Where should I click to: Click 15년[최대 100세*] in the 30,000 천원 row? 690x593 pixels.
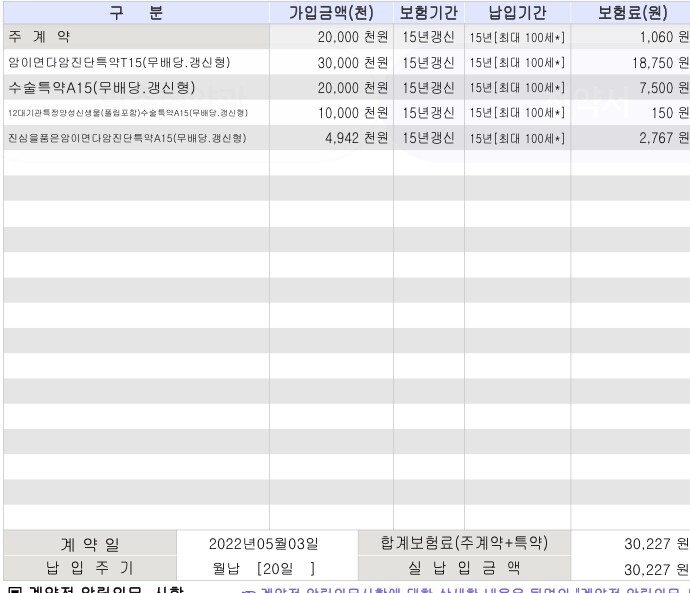pos(517,62)
